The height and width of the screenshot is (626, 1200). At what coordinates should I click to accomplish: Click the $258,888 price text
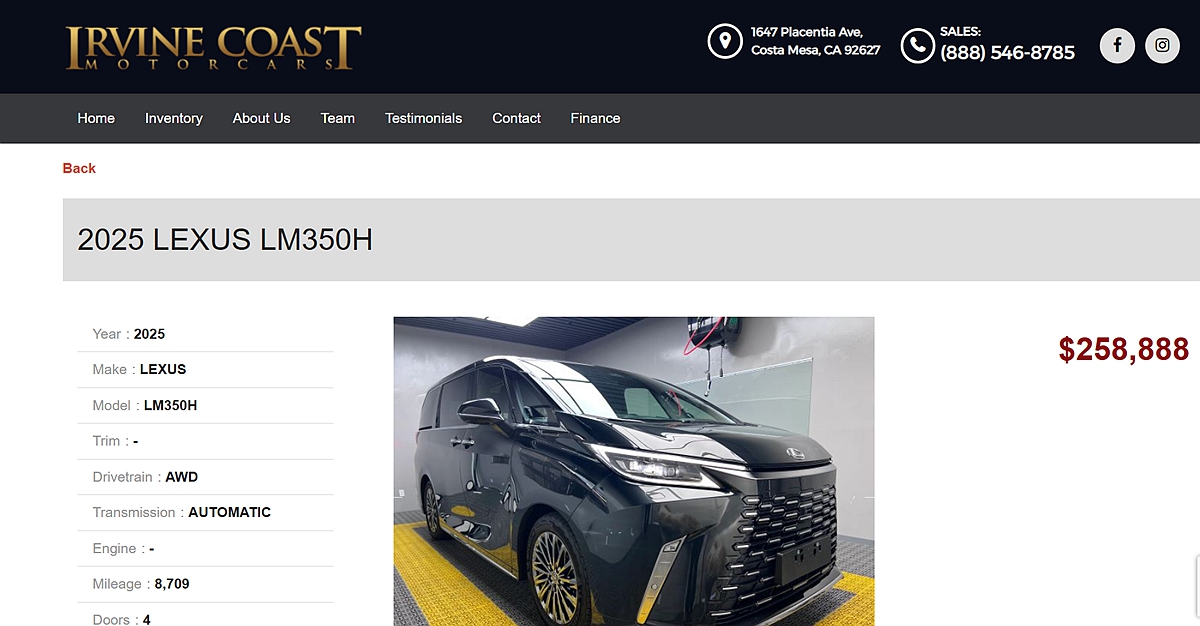(x=1124, y=349)
